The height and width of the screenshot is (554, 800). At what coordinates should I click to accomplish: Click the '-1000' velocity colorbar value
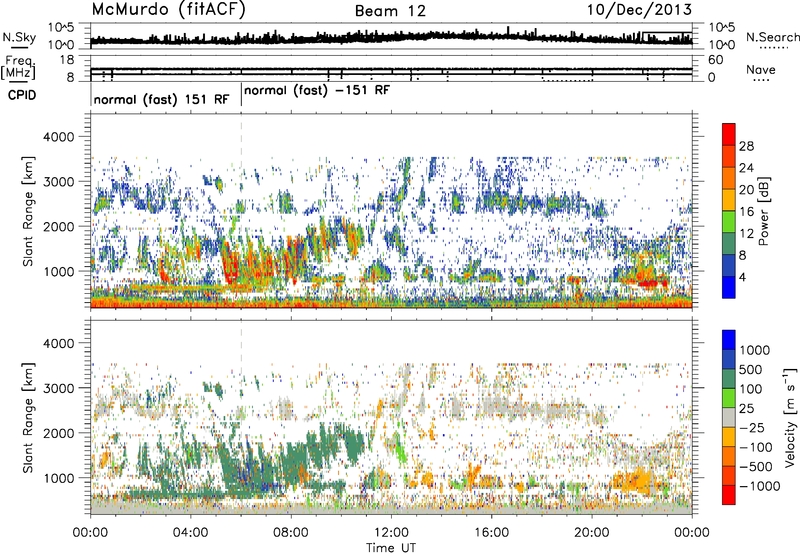click(x=759, y=486)
